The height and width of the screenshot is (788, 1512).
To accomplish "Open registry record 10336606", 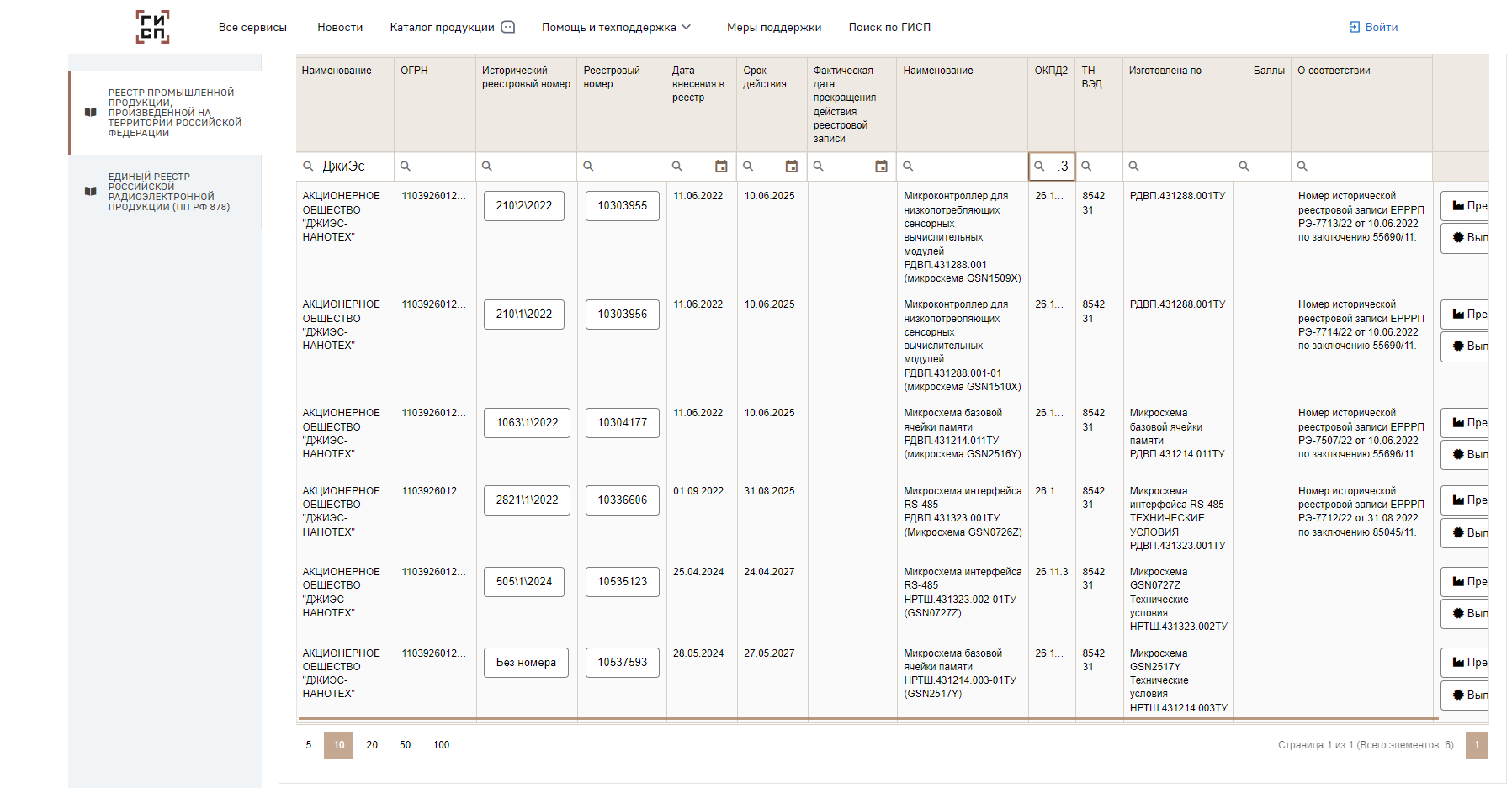I will (623, 500).
